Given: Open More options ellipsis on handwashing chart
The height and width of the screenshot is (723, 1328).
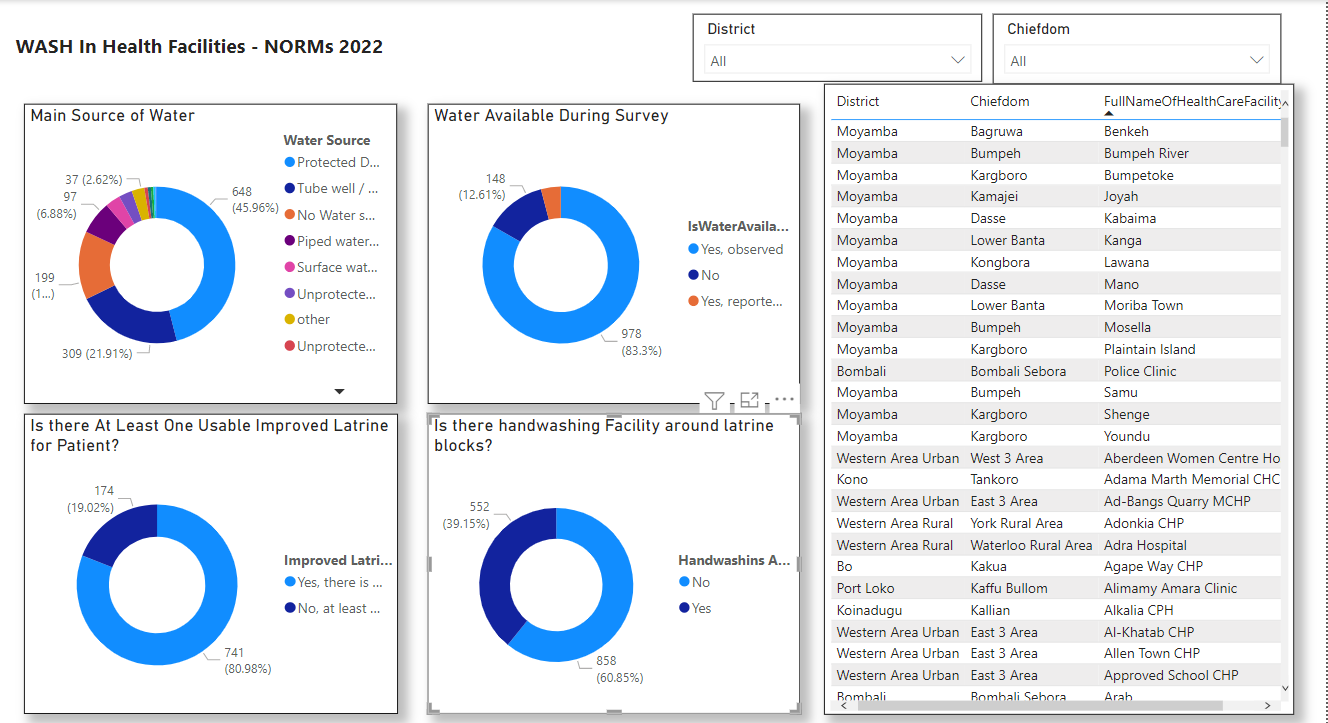Looking at the screenshot, I should (784, 400).
